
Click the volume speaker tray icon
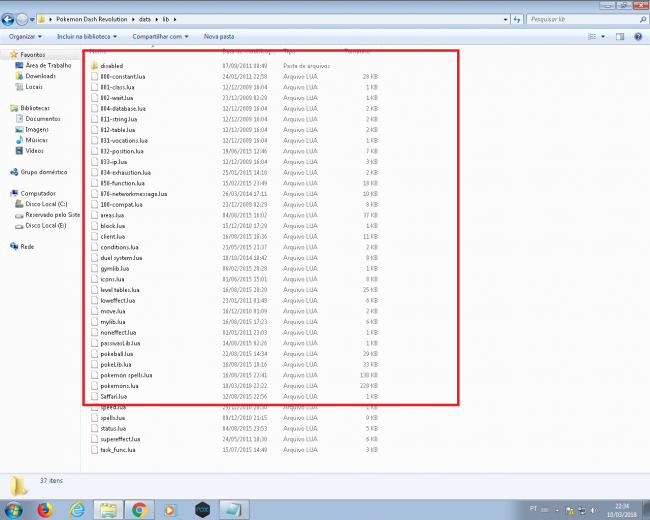(594, 510)
